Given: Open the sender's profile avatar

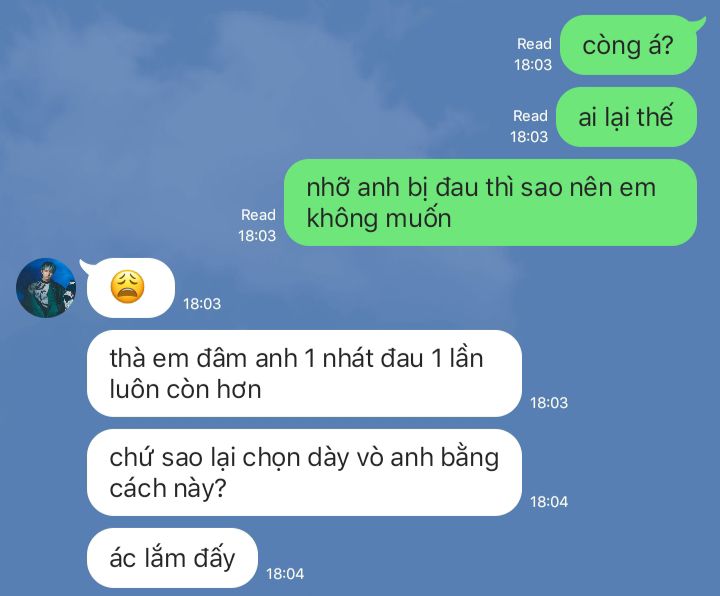Looking at the screenshot, I should (46, 288).
